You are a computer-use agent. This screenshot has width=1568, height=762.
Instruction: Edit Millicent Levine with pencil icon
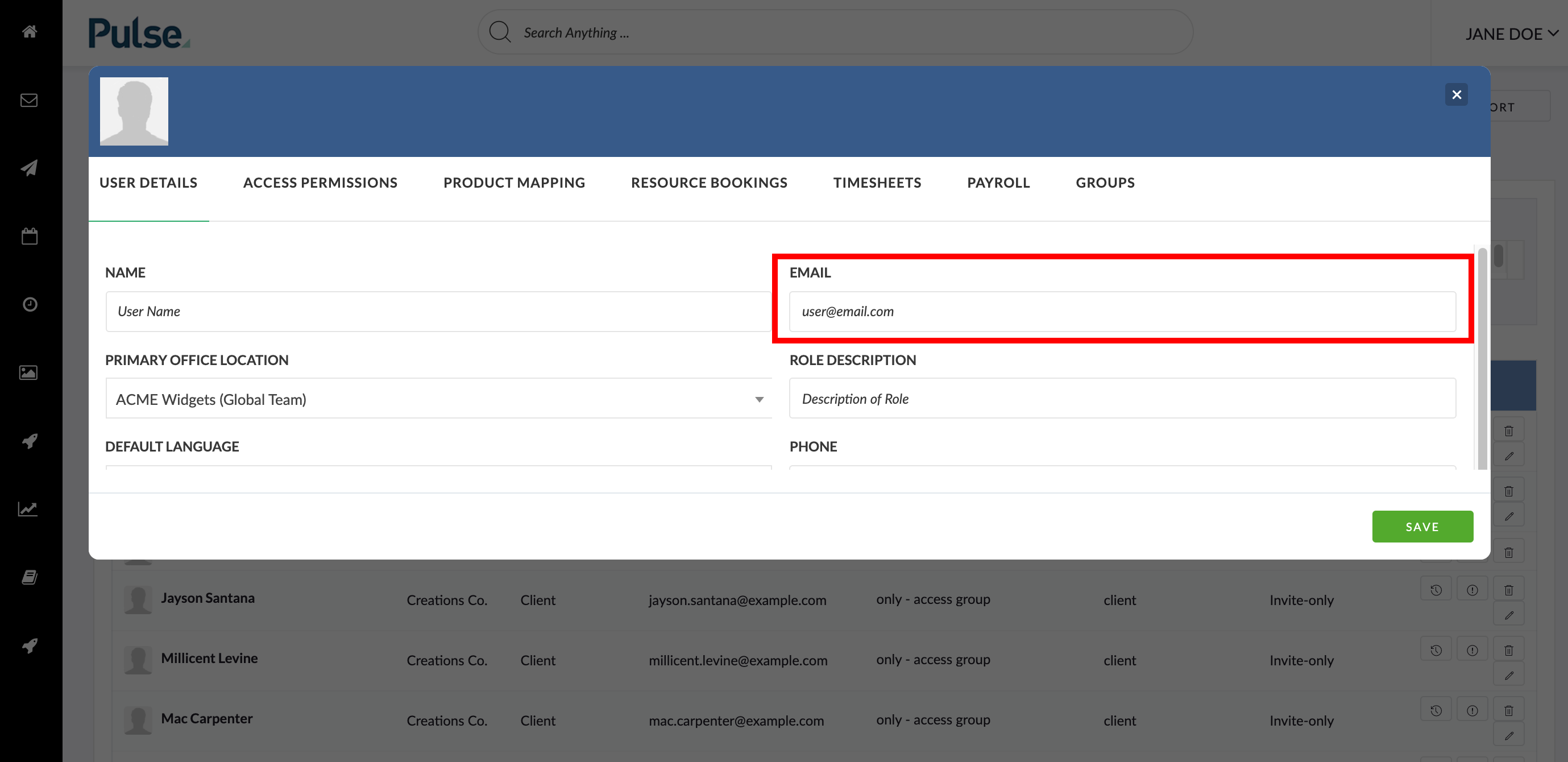(x=1509, y=676)
